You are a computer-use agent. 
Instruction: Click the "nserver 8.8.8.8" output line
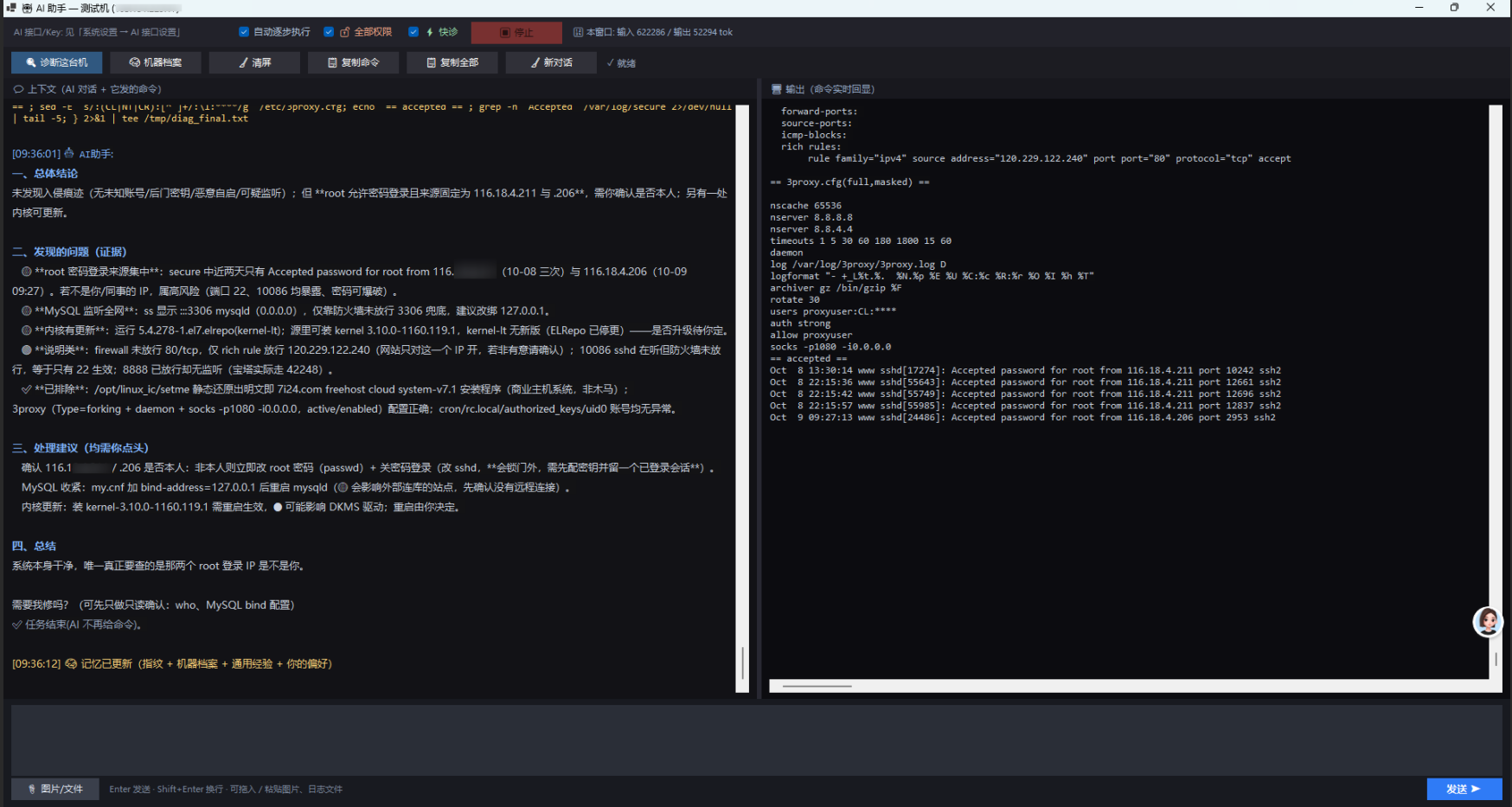tap(811, 217)
